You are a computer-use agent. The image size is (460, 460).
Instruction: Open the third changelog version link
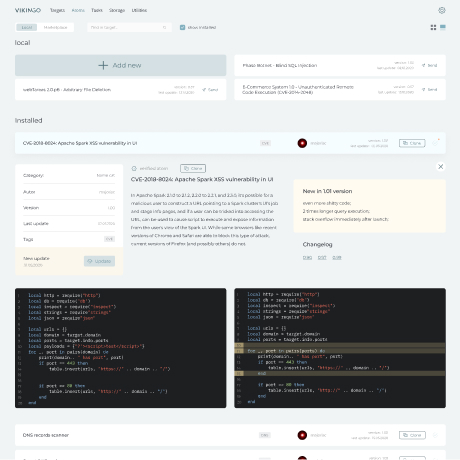click(x=337, y=257)
